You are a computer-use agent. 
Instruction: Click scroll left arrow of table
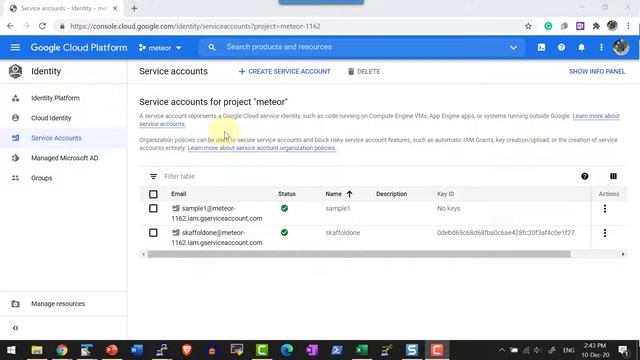[x=143, y=254]
